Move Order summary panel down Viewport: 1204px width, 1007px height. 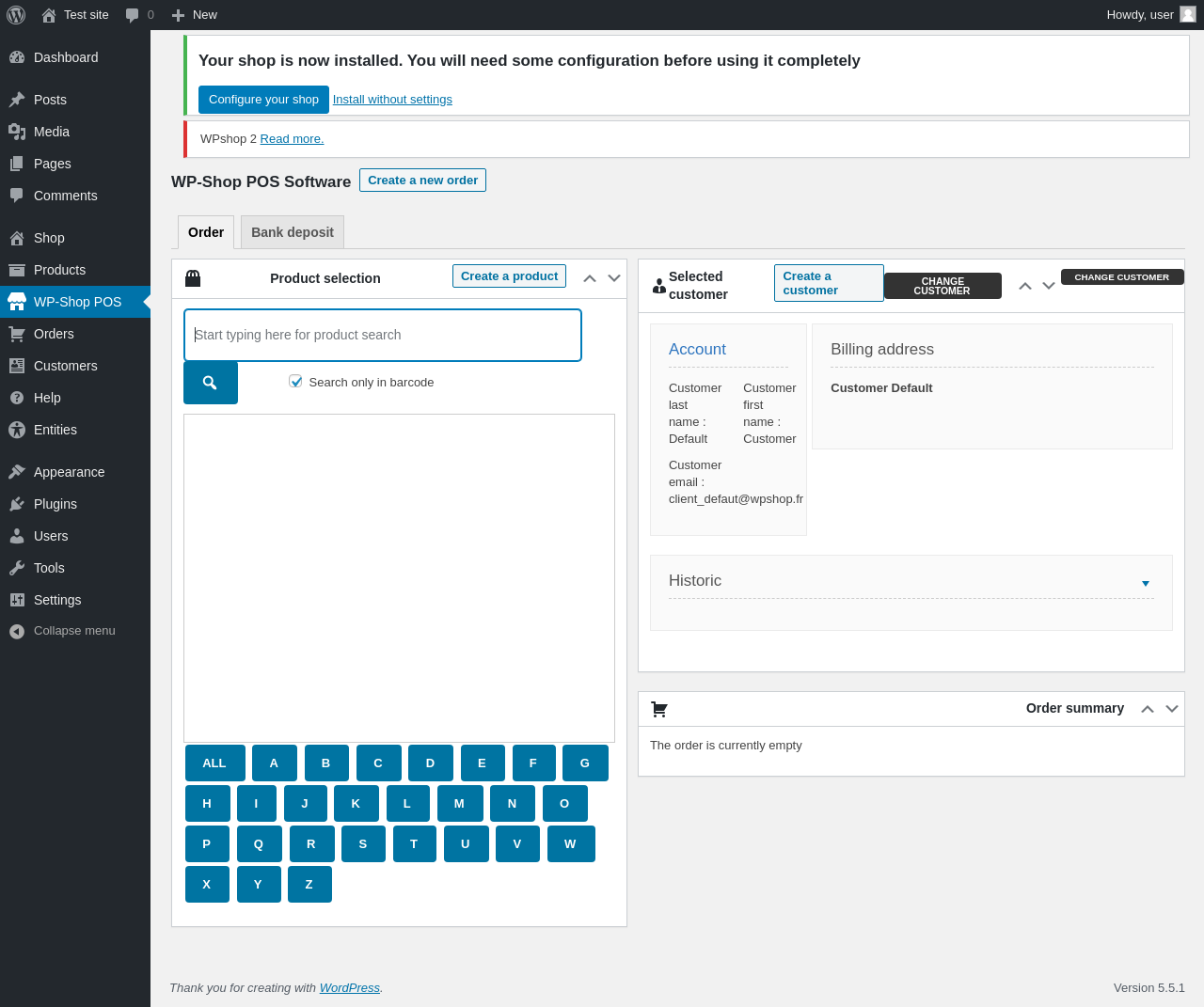click(1172, 709)
